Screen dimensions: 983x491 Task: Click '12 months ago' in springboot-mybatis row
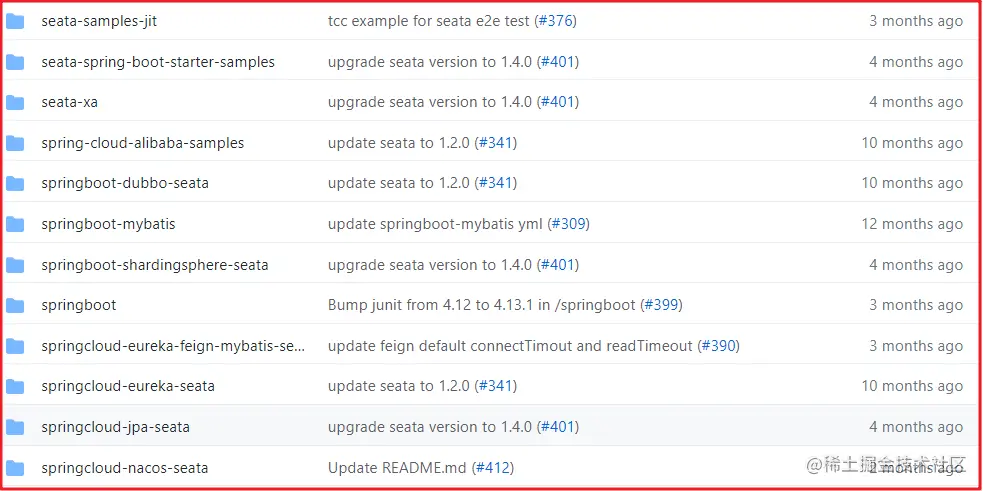point(912,224)
